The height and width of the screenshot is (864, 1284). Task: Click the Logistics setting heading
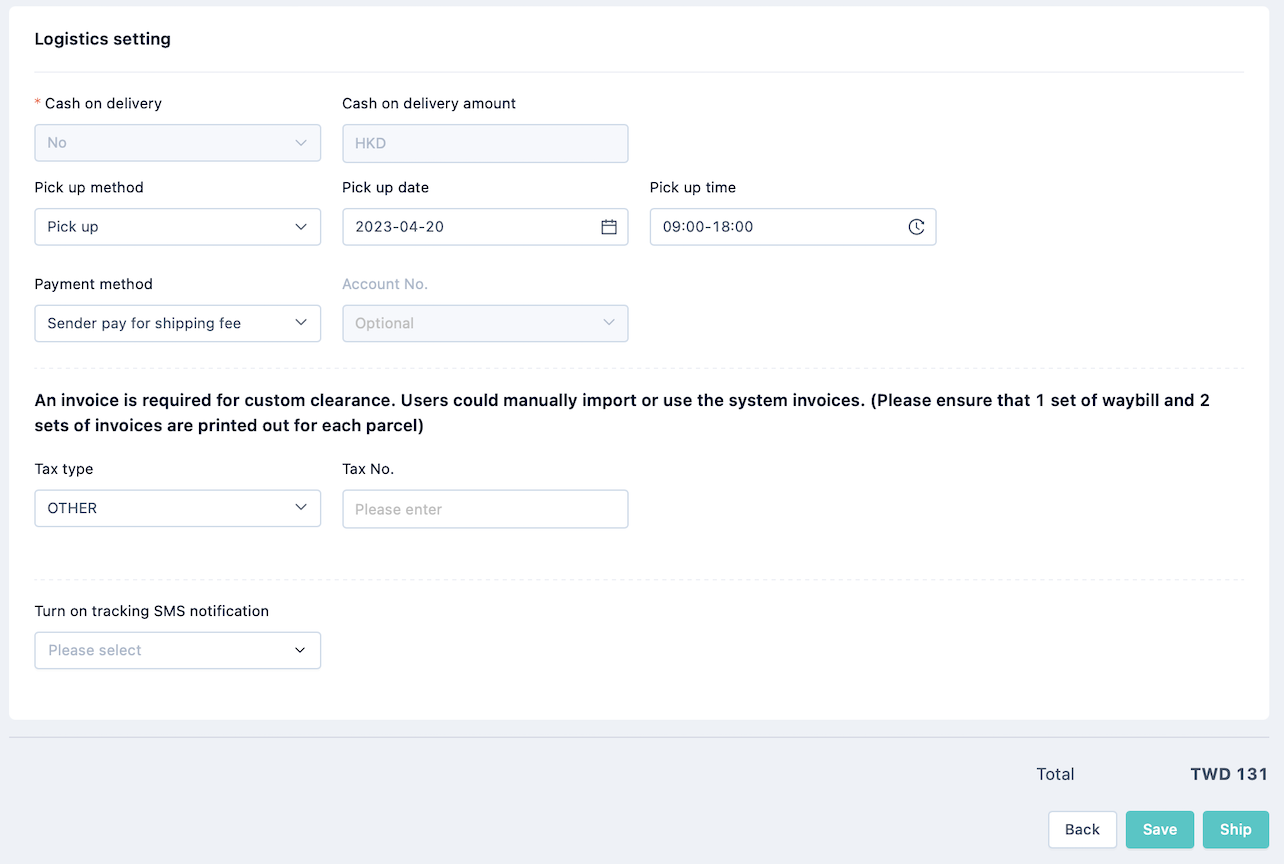click(x=103, y=39)
